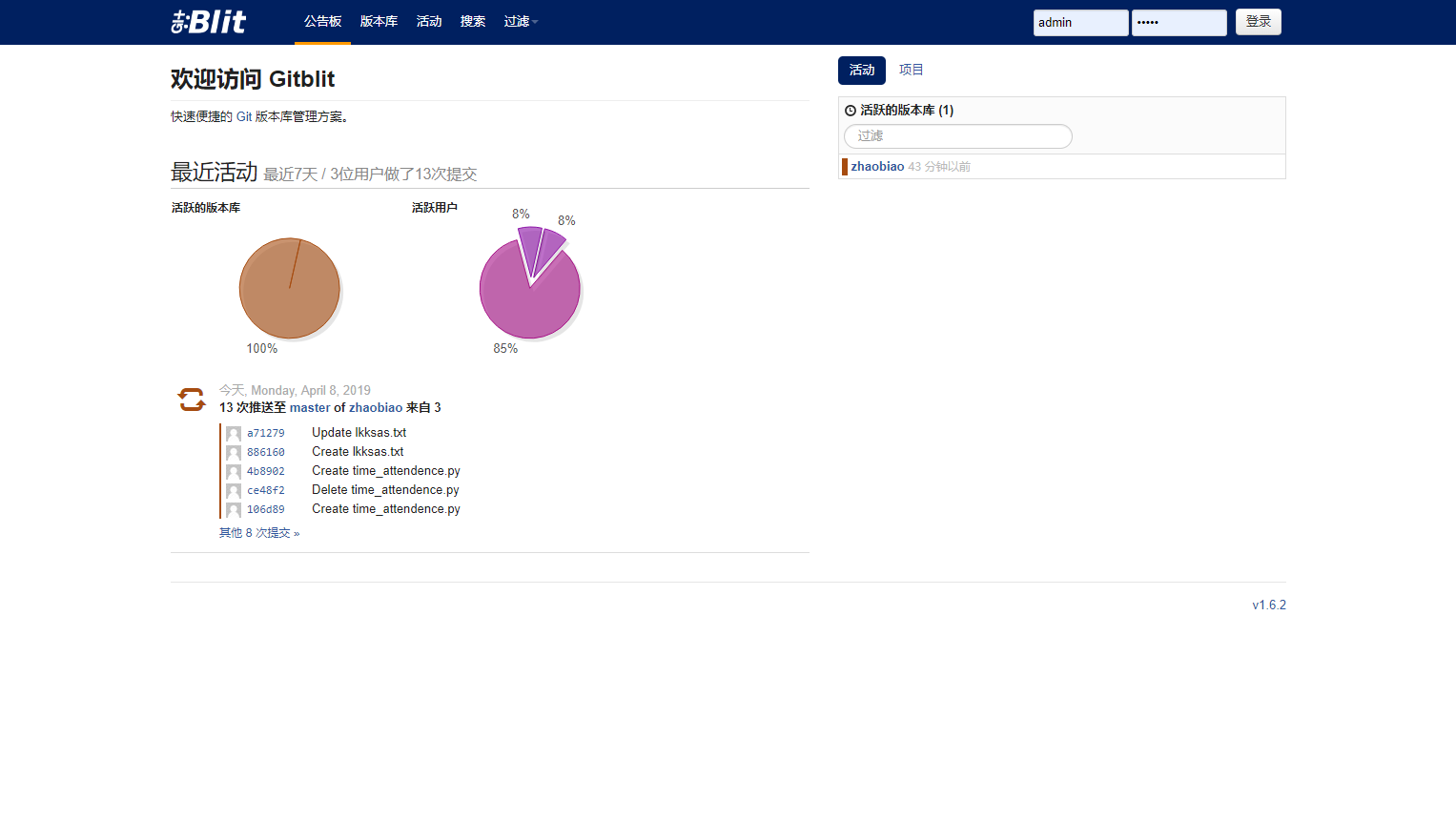Click the date 今天, Monday, April 8, 2019
This screenshot has height=821, width=1456.
295,391
